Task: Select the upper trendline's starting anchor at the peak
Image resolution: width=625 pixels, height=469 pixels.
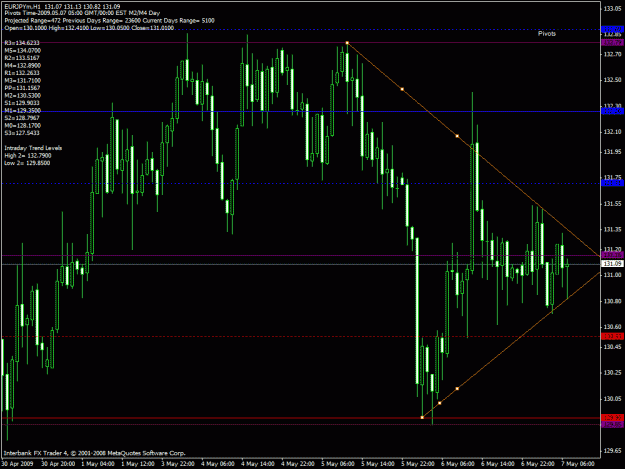Action: pyautogui.click(x=347, y=43)
